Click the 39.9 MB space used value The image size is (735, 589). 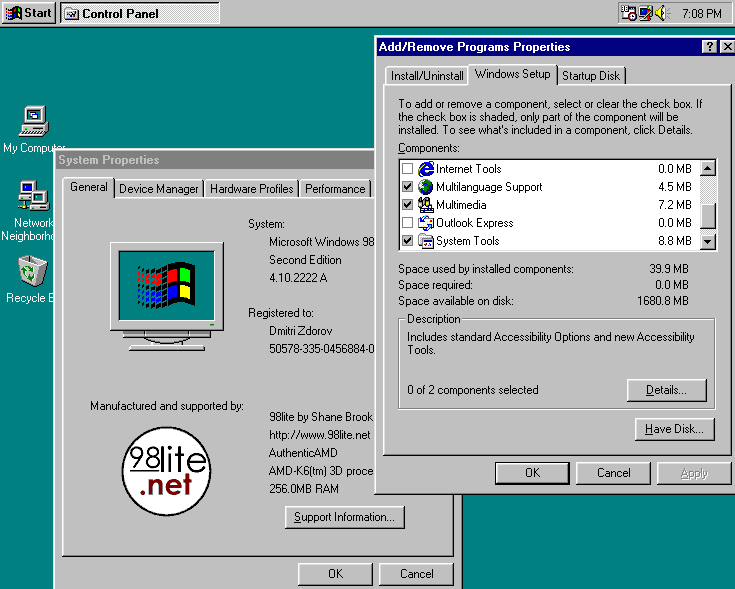(669, 269)
